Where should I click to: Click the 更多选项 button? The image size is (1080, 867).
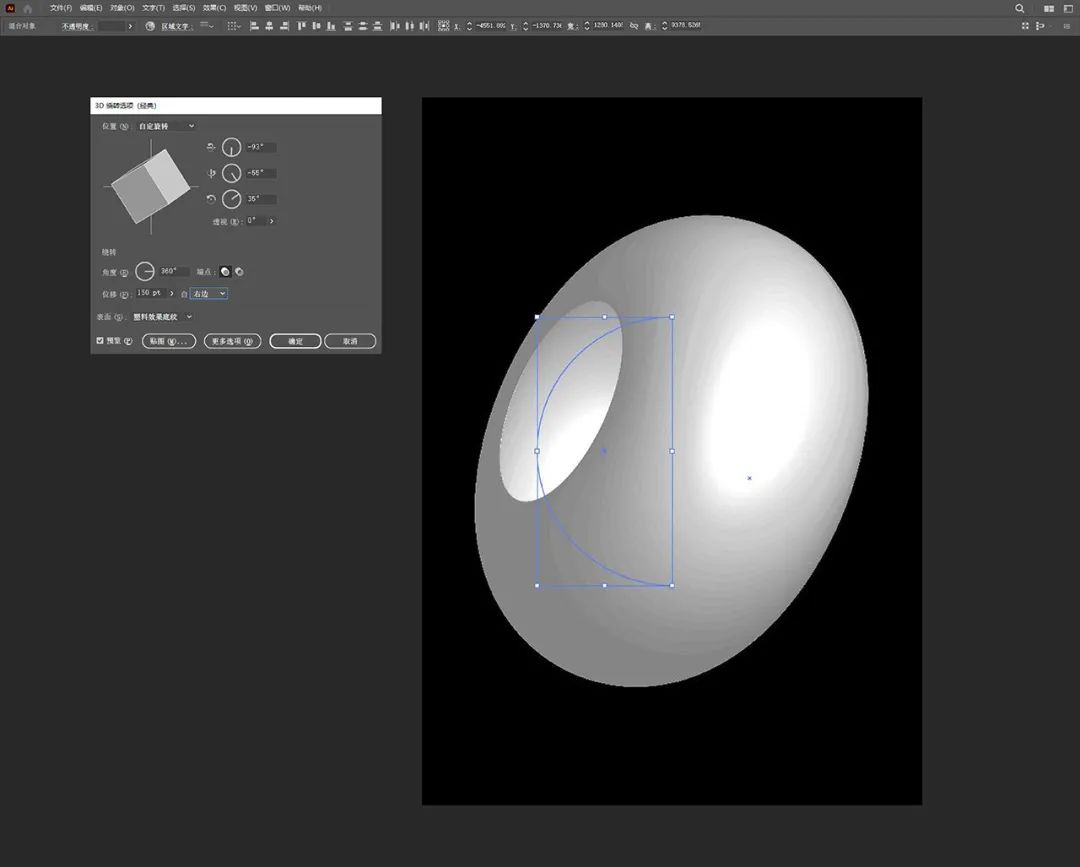[x=232, y=341]
